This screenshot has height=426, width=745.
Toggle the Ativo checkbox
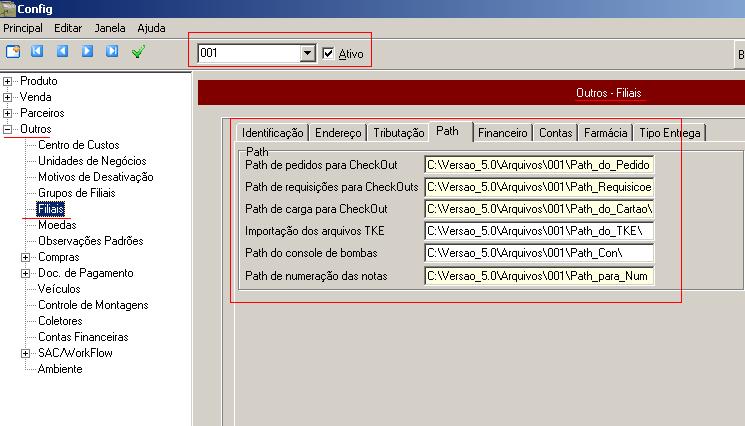[328, 53]
